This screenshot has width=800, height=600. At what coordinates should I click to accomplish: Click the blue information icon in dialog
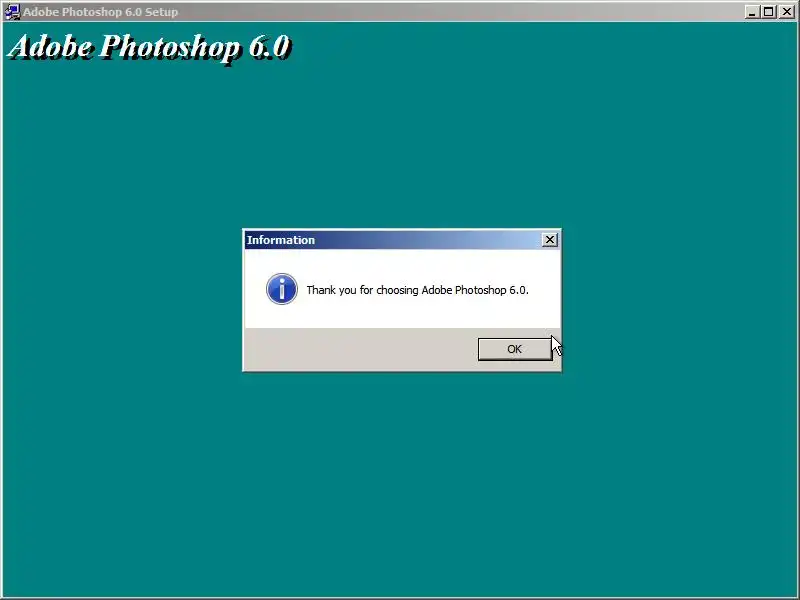click(282, 289)
